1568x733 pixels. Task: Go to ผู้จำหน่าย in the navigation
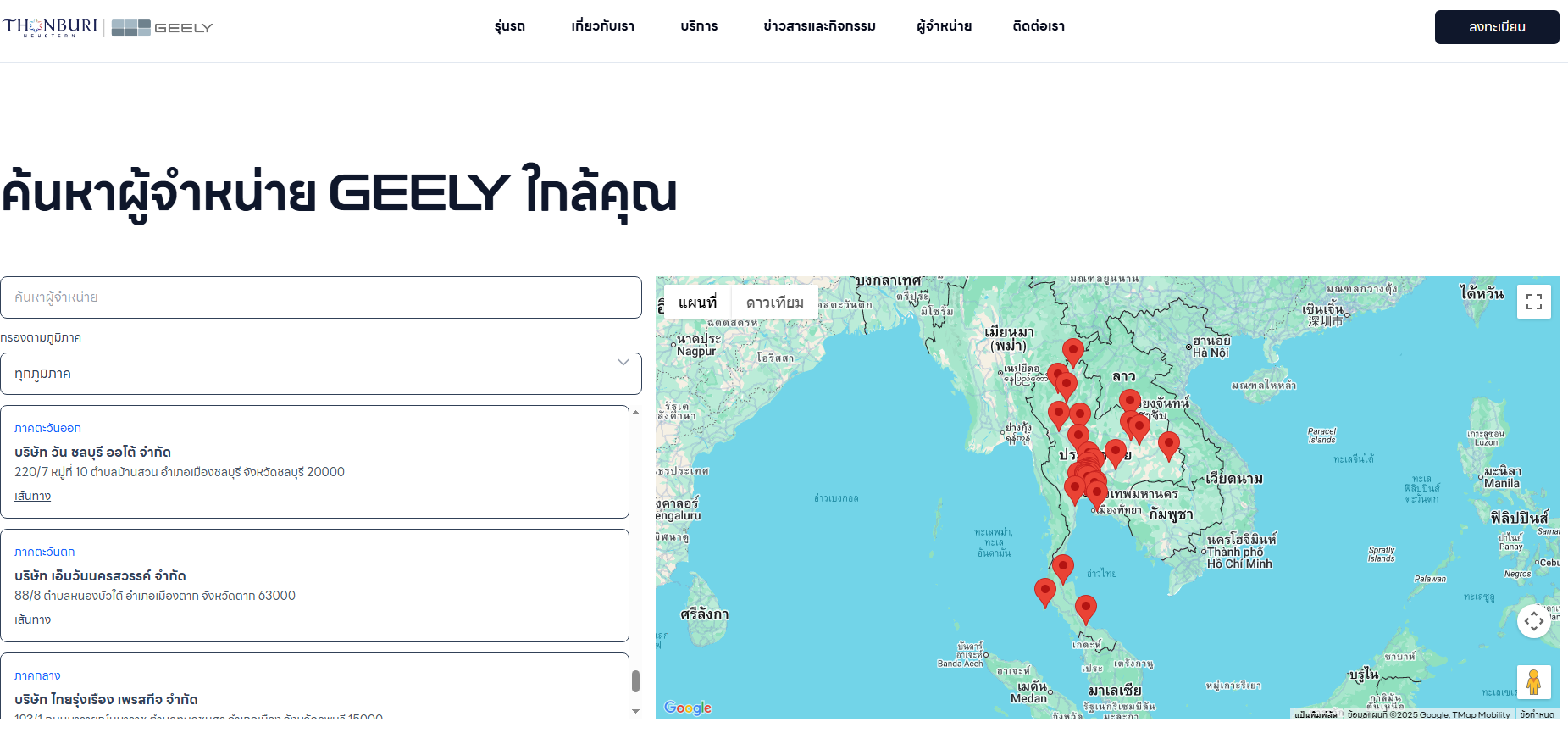pyautogui.click(x=944, y=26)
